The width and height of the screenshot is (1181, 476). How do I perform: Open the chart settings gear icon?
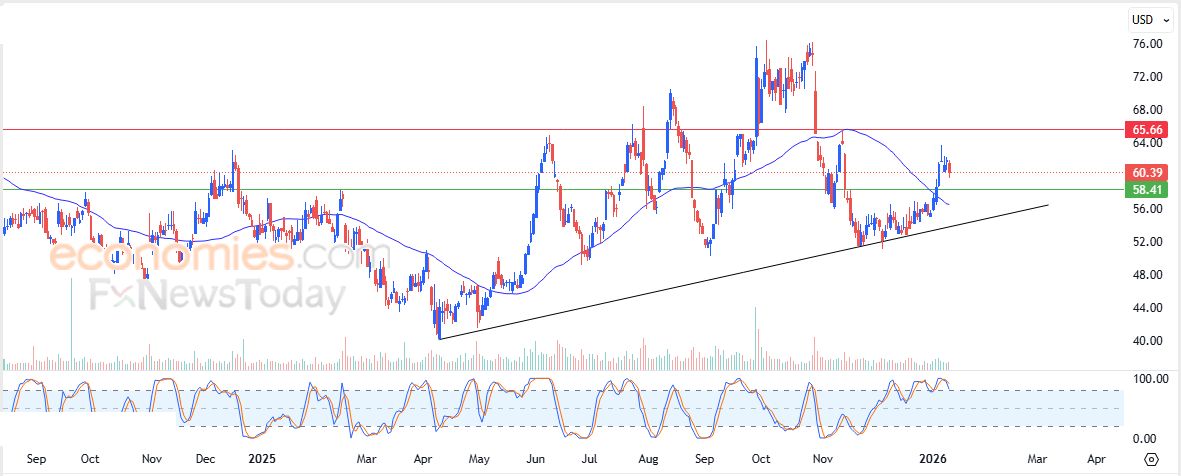(1151, 459)
